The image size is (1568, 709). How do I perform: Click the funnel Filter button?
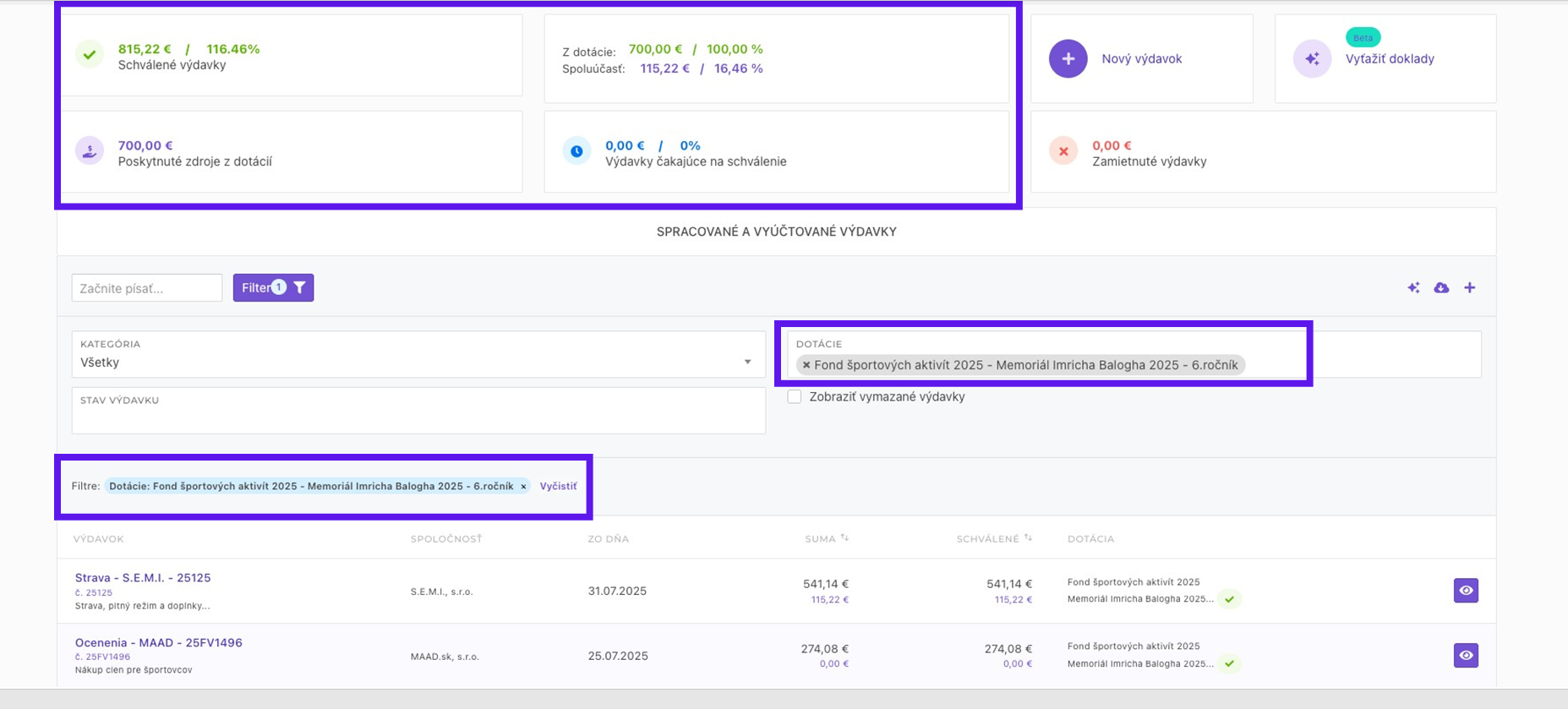[273, 287]
